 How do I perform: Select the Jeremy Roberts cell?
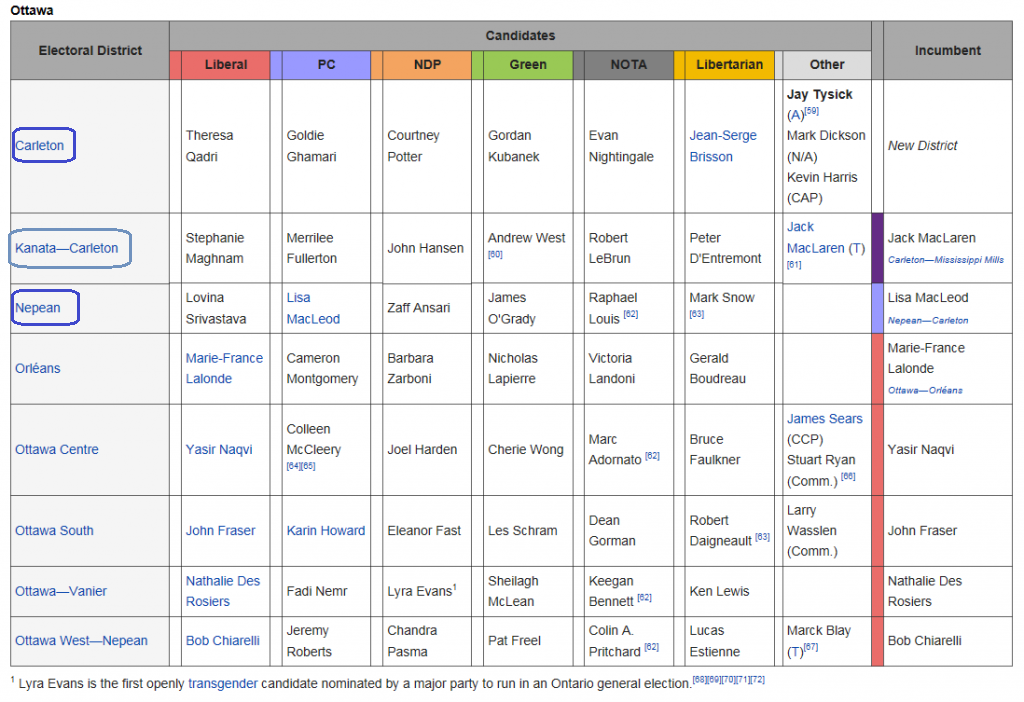[326, 641]
